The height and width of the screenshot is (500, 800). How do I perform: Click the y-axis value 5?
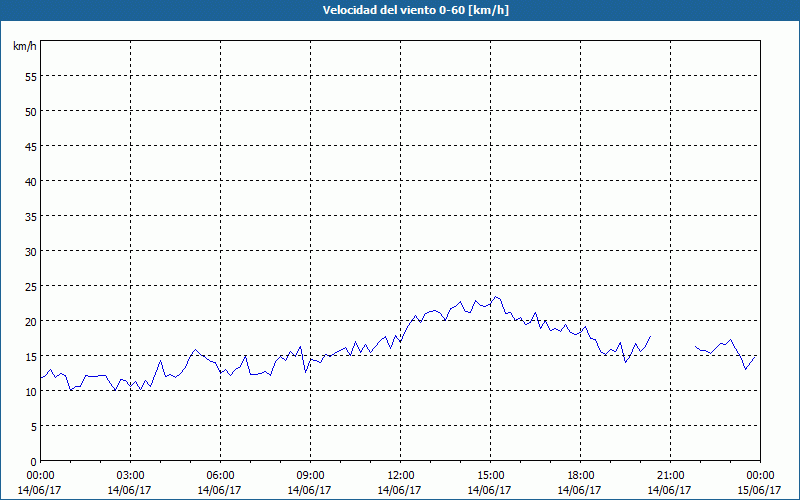click(x=34, y=428)
